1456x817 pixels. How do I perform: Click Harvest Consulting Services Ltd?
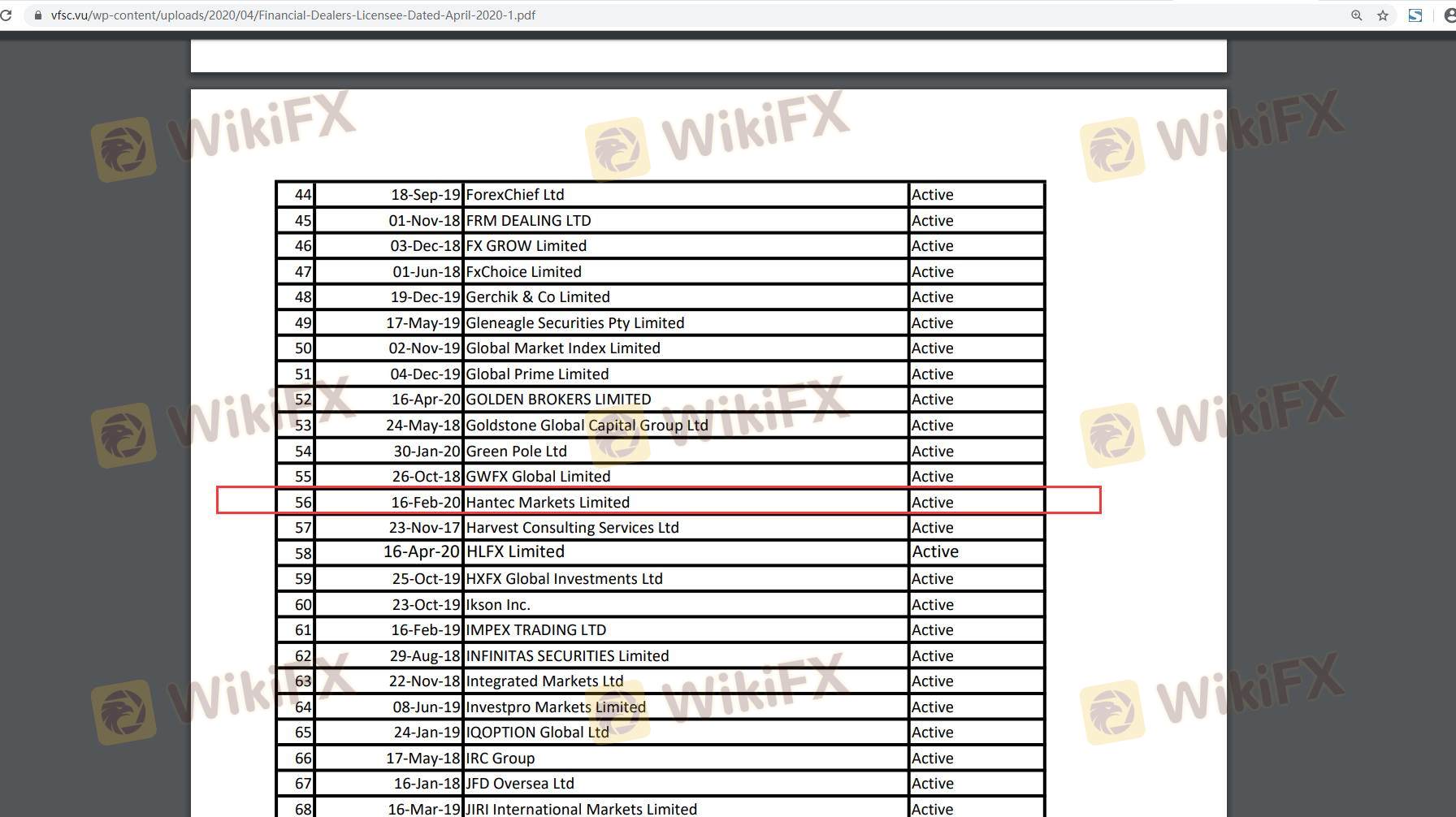[572, 528]
